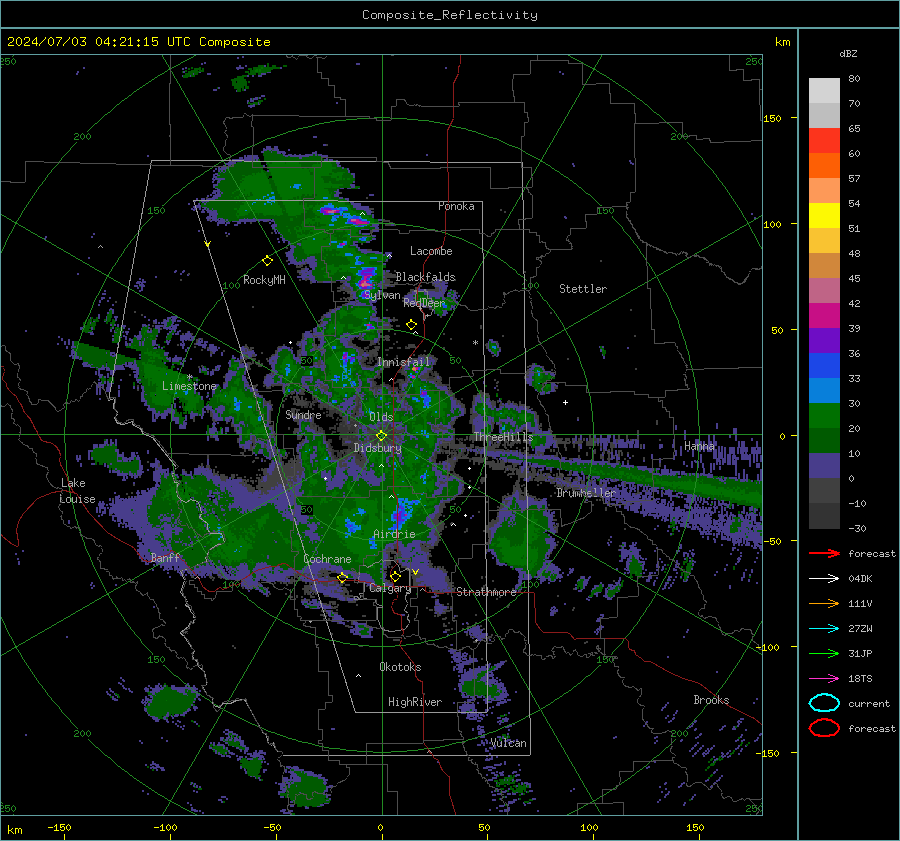Click the 'Hanna' map label
Screen dimensions: 900x841
pyautogui.click(x=699, y=446)
